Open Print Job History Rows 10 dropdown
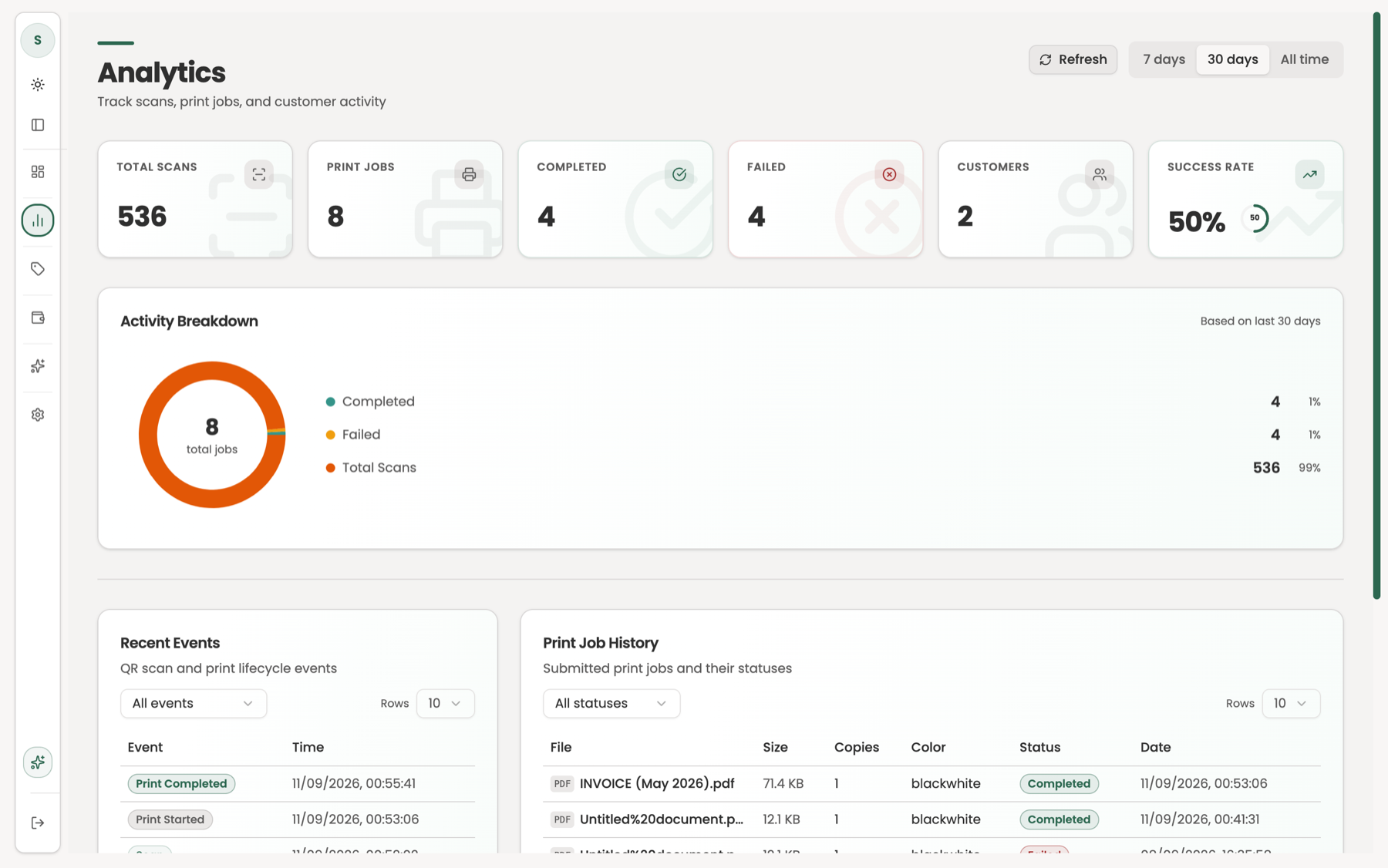1388x868 pixels. click(x=1291, y=704)
